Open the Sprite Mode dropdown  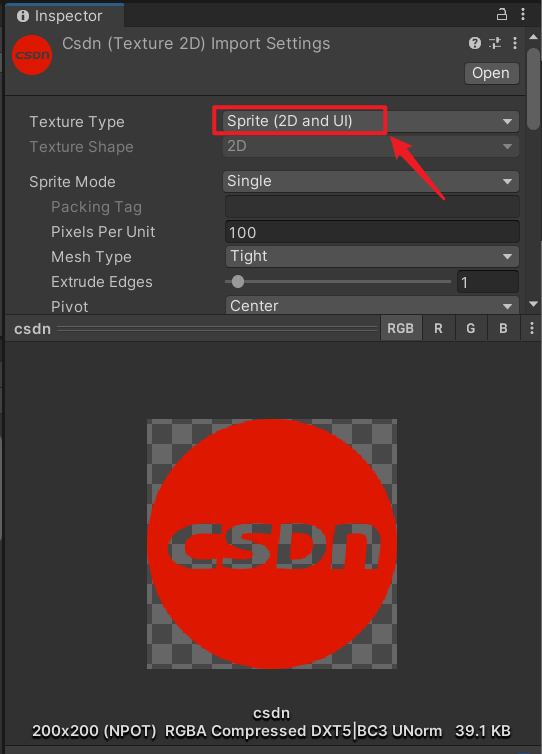[x=370, y=181]
